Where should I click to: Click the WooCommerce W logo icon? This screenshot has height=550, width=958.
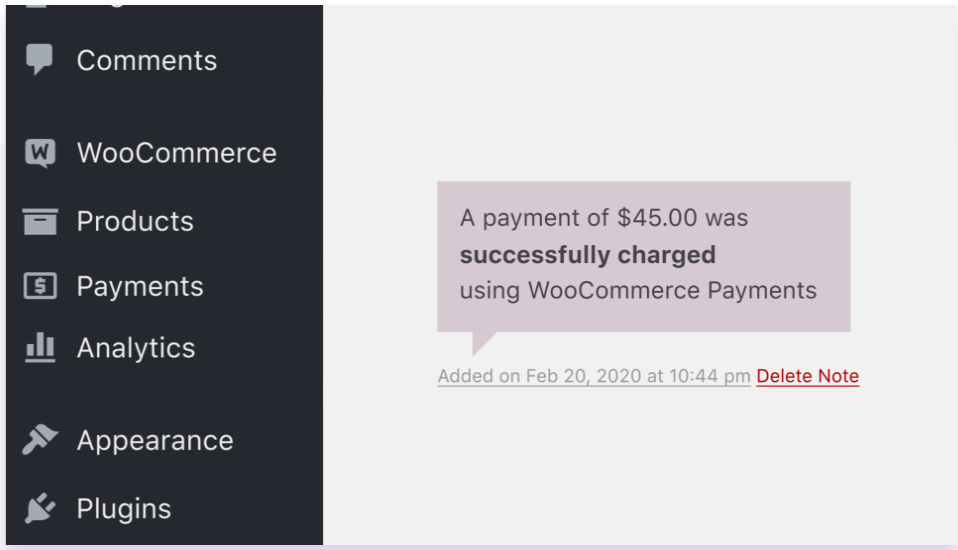40,153
